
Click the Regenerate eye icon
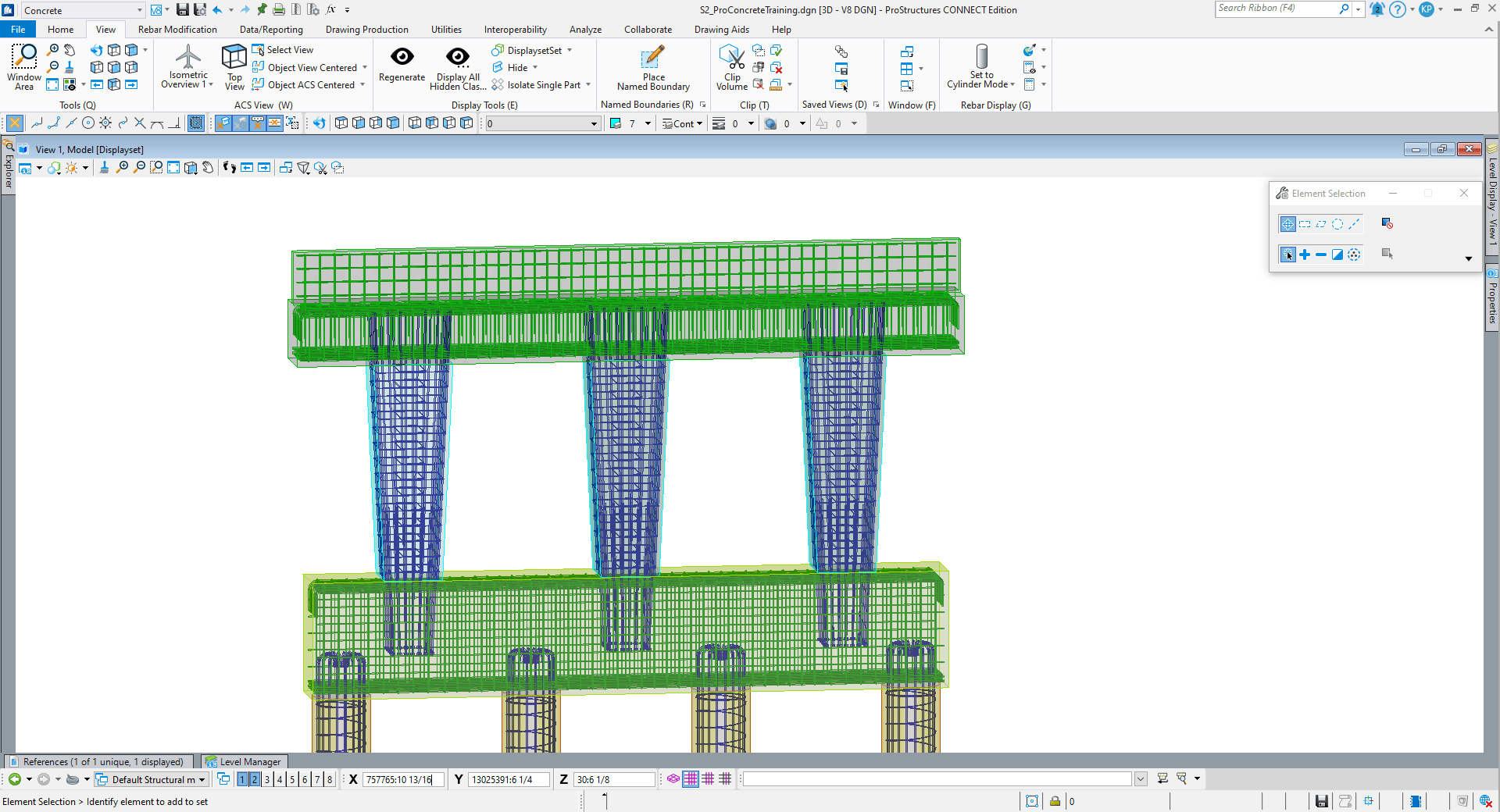402,57
